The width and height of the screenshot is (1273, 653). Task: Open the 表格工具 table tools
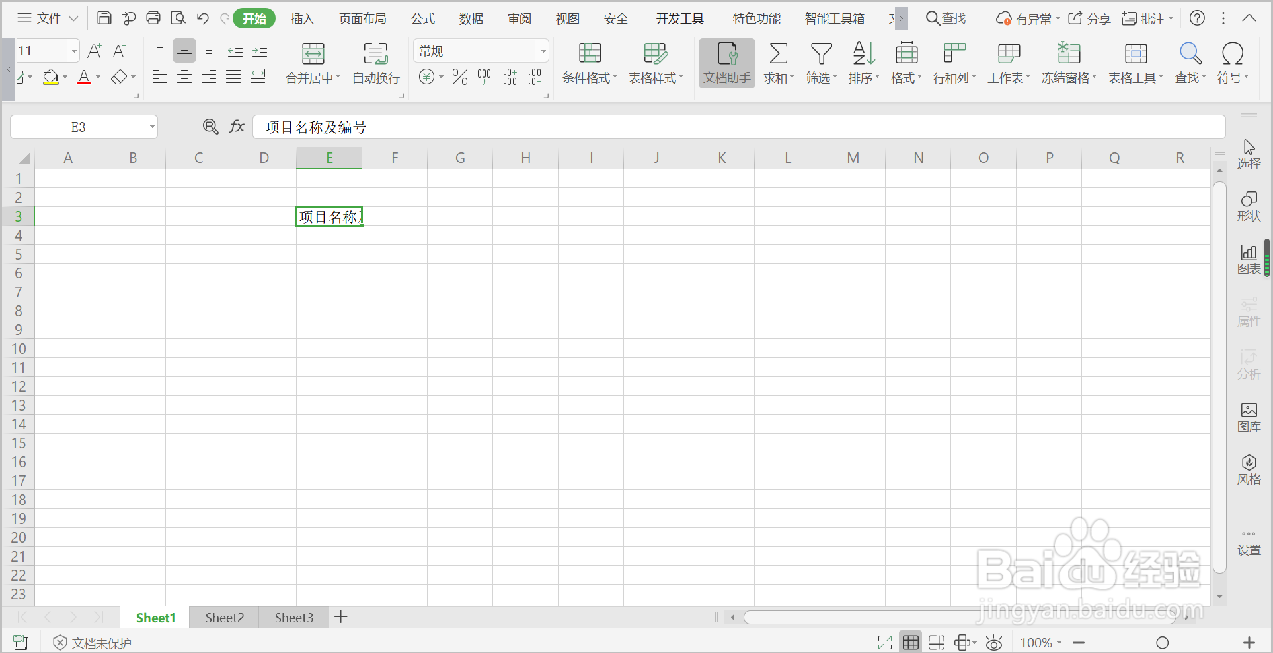click(x=1136, y=64)
